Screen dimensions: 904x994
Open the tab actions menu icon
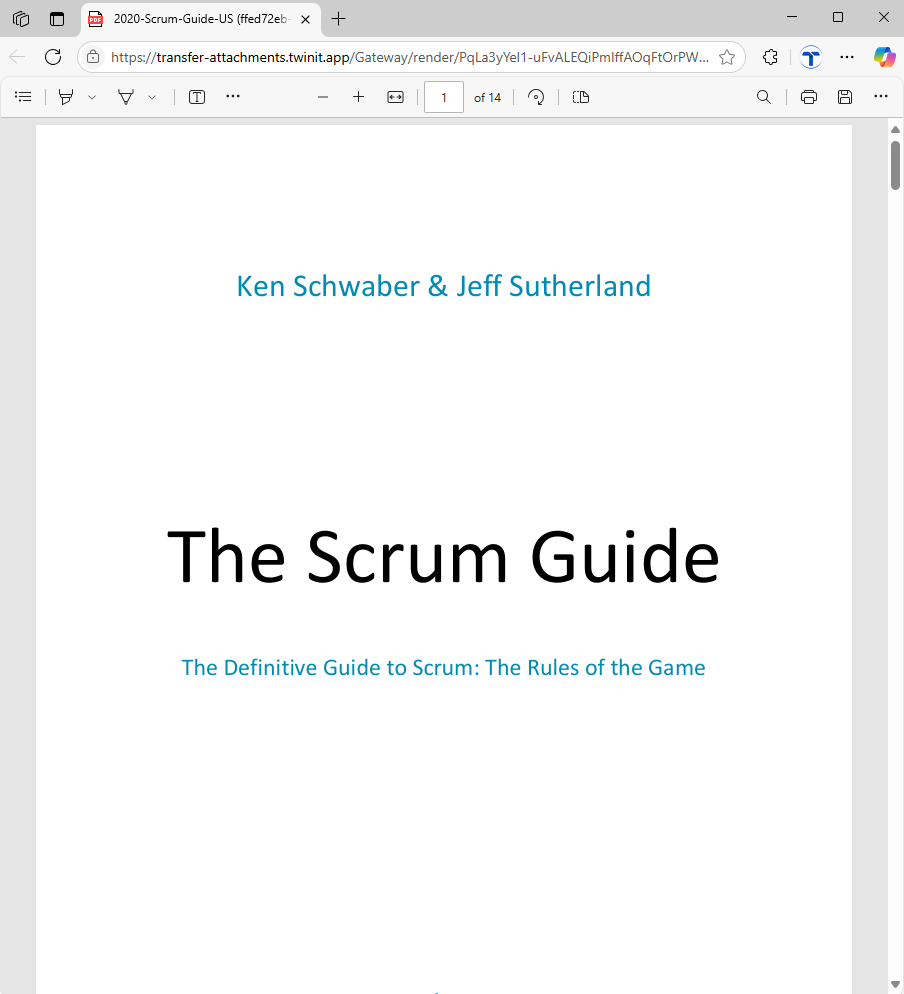click(57, 19)
